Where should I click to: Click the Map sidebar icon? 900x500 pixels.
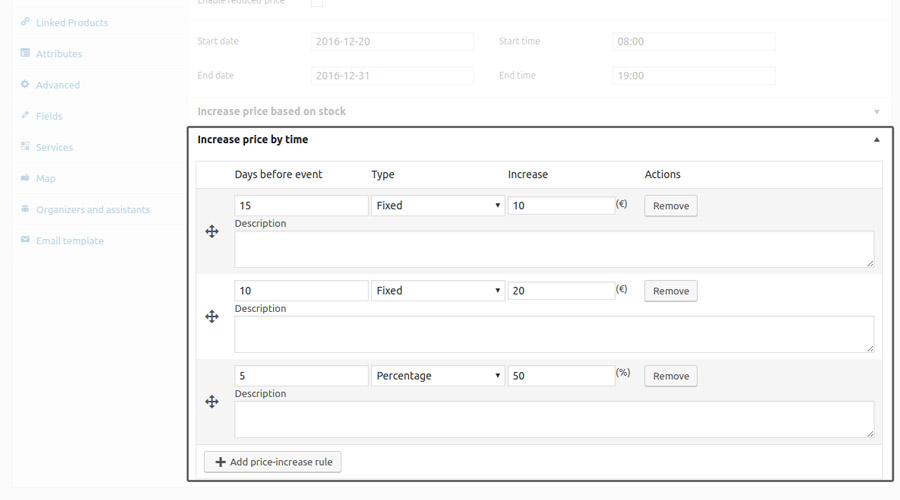click(x=25, y=178)
